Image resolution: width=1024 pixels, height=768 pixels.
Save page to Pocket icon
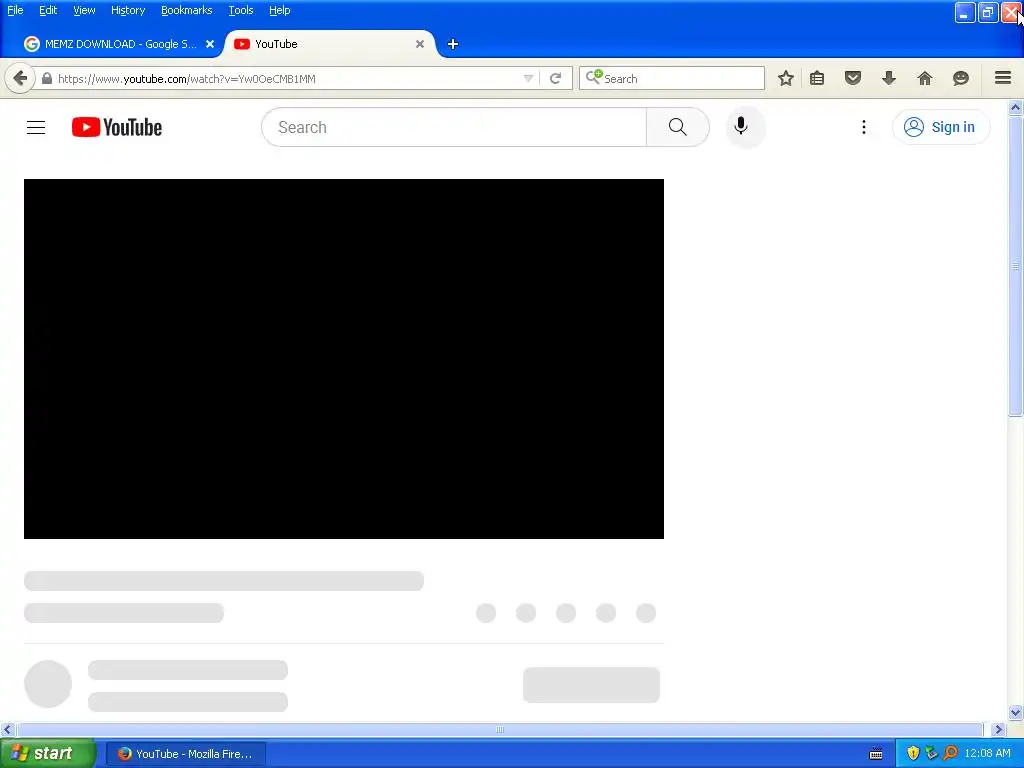click(853, 78)
